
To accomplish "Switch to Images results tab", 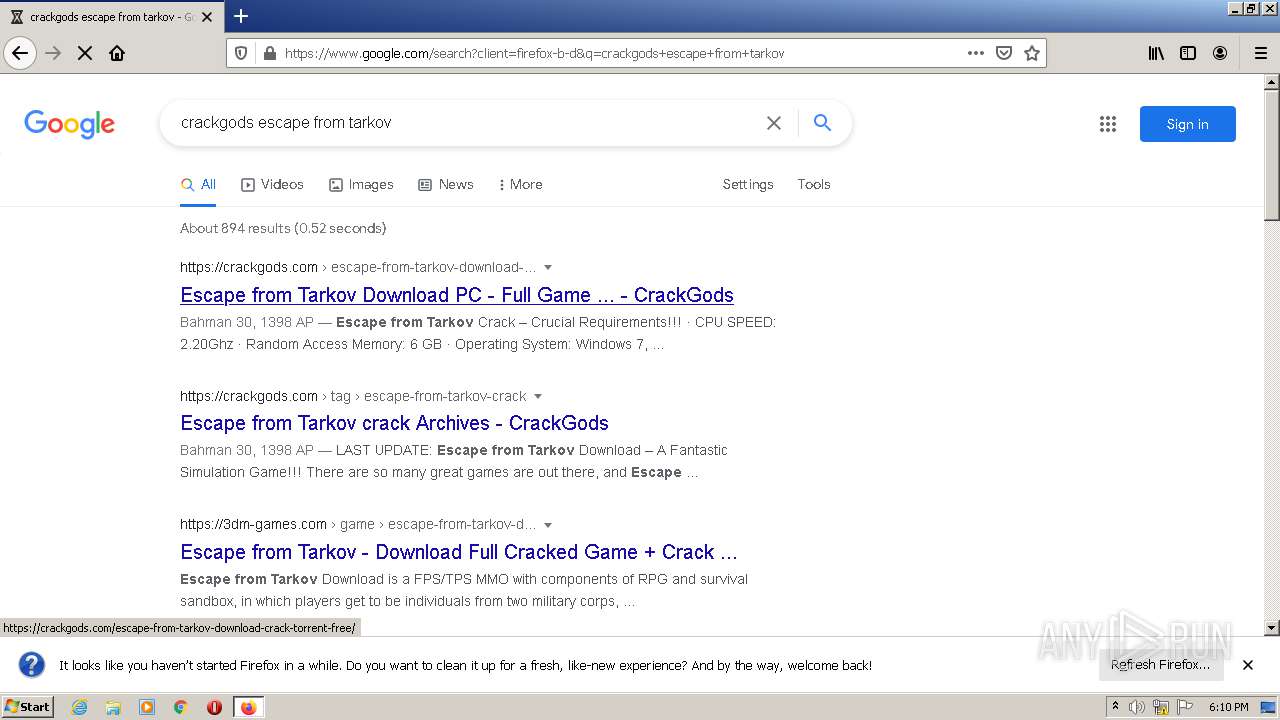I will (361, 184).
